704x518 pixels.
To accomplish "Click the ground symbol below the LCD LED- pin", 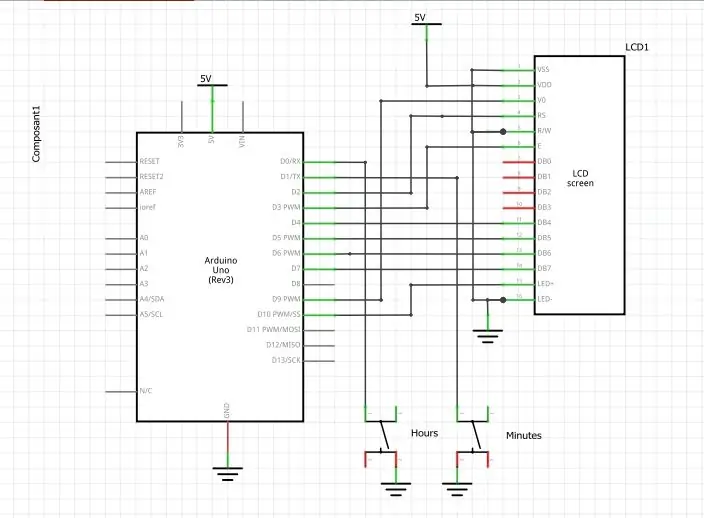I will coord(488,336).
